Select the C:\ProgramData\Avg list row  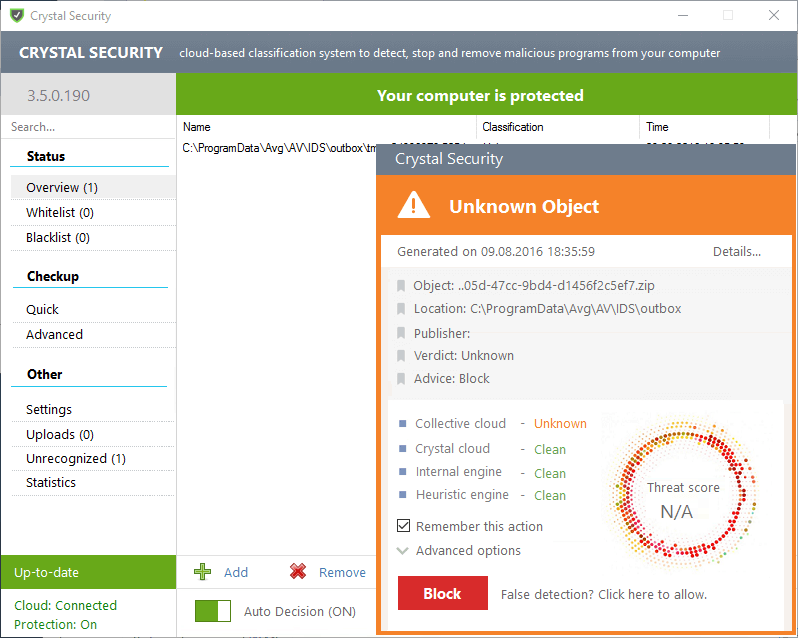tap(279, 148)
